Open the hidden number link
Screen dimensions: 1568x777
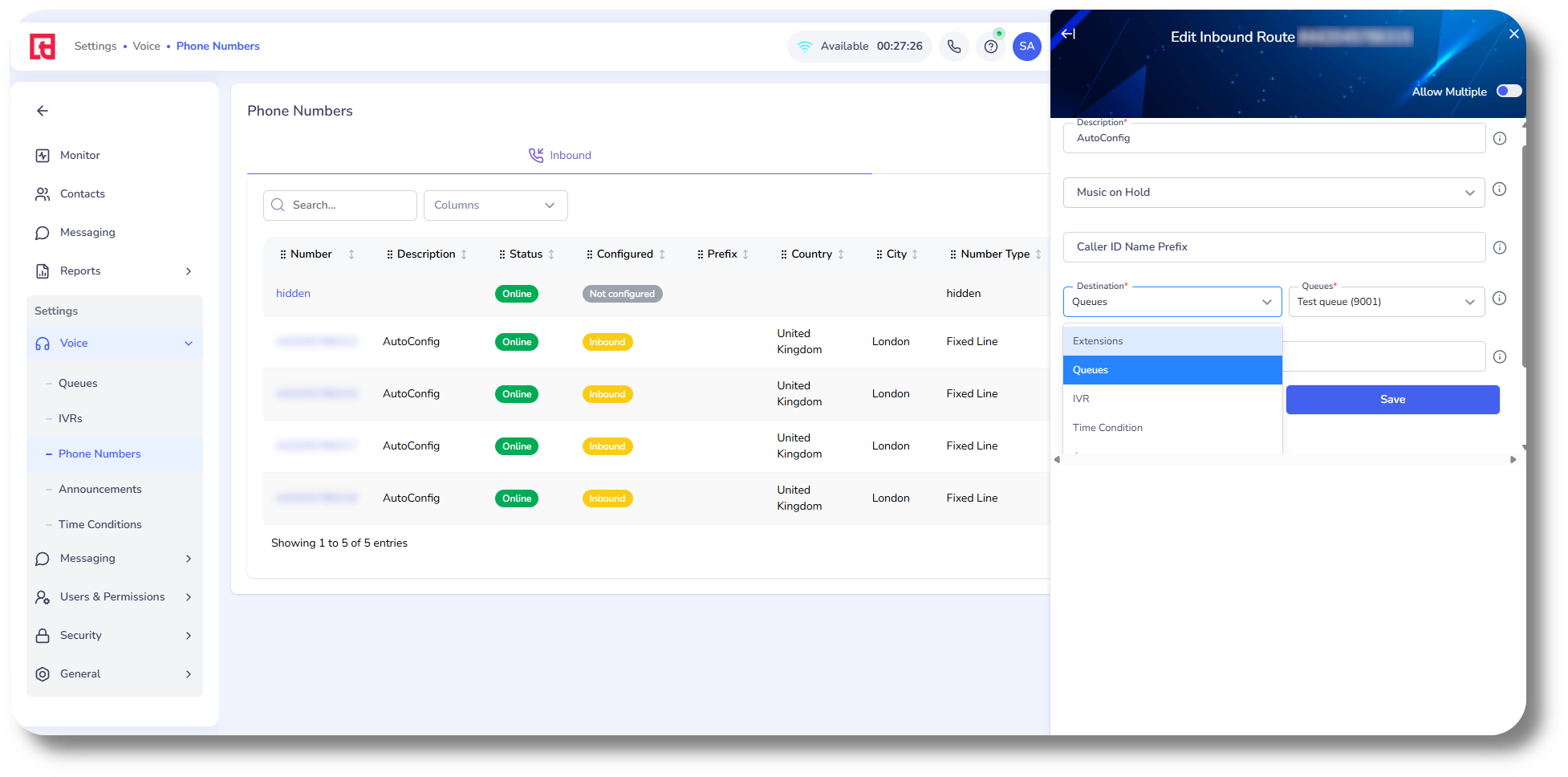click(293, 294)
